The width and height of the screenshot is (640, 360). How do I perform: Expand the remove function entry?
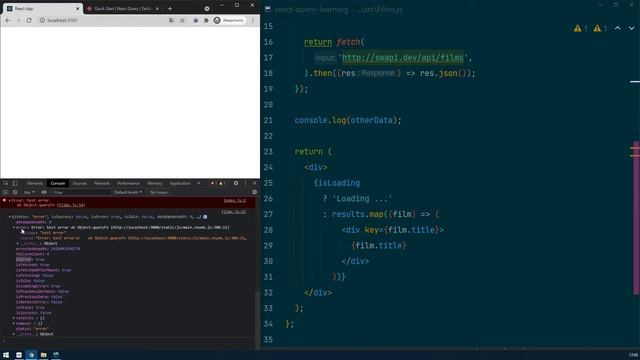[x=14, y=323]
